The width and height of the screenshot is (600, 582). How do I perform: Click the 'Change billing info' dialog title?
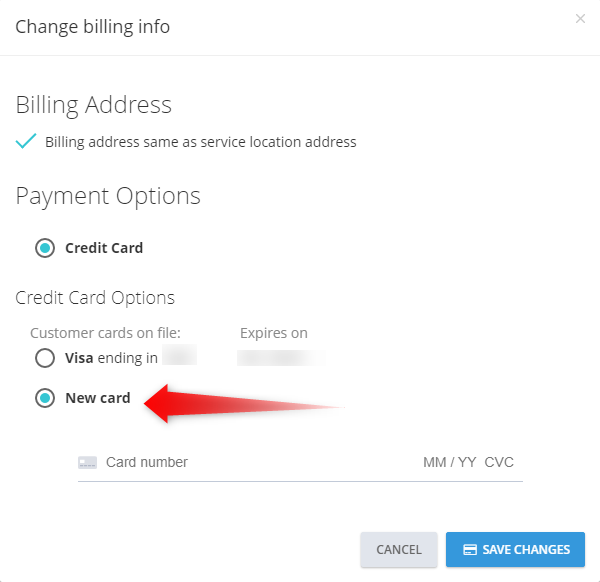[93, 27]
